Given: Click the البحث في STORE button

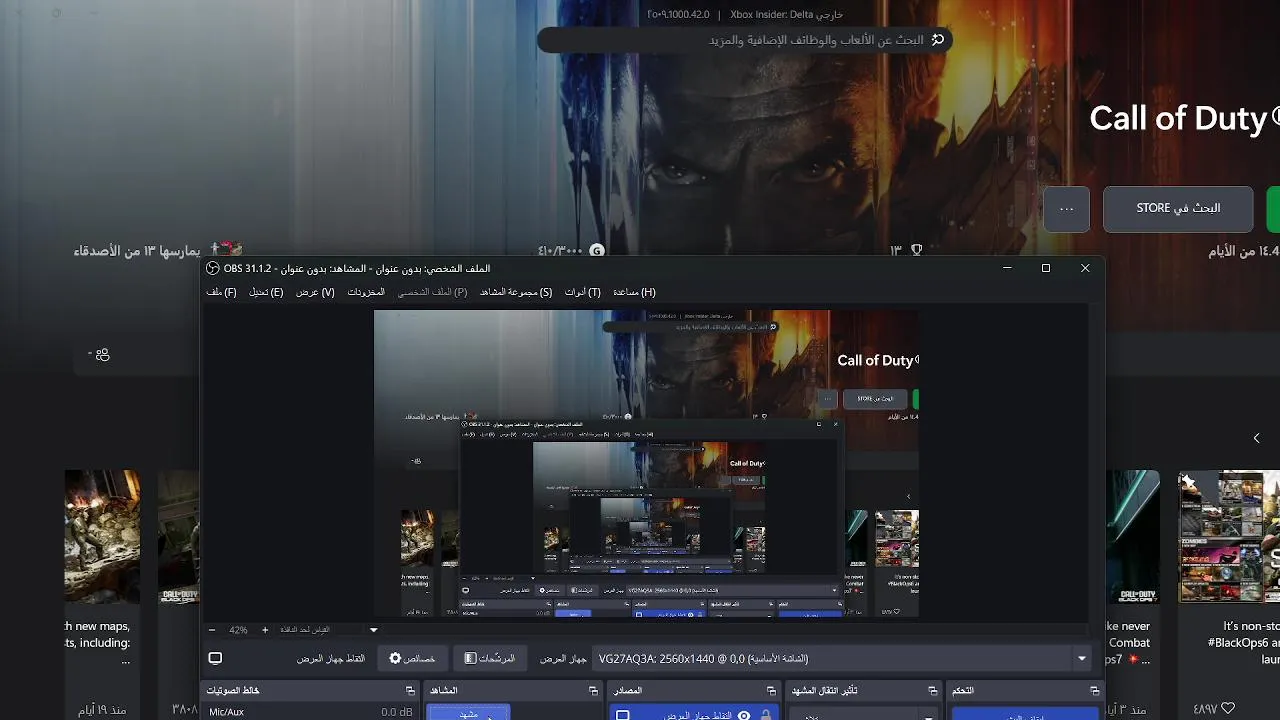Looking at the screenshot, I should [1178, 209].
